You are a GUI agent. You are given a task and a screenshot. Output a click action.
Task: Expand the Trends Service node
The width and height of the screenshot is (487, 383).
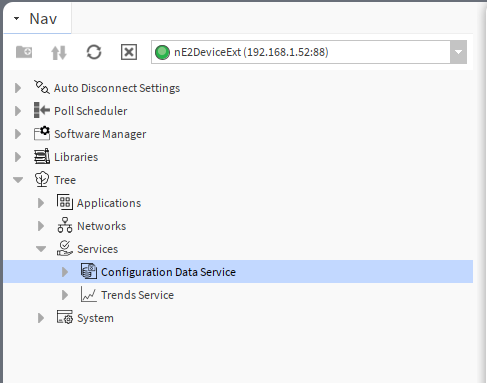click(x=65, y=295)
